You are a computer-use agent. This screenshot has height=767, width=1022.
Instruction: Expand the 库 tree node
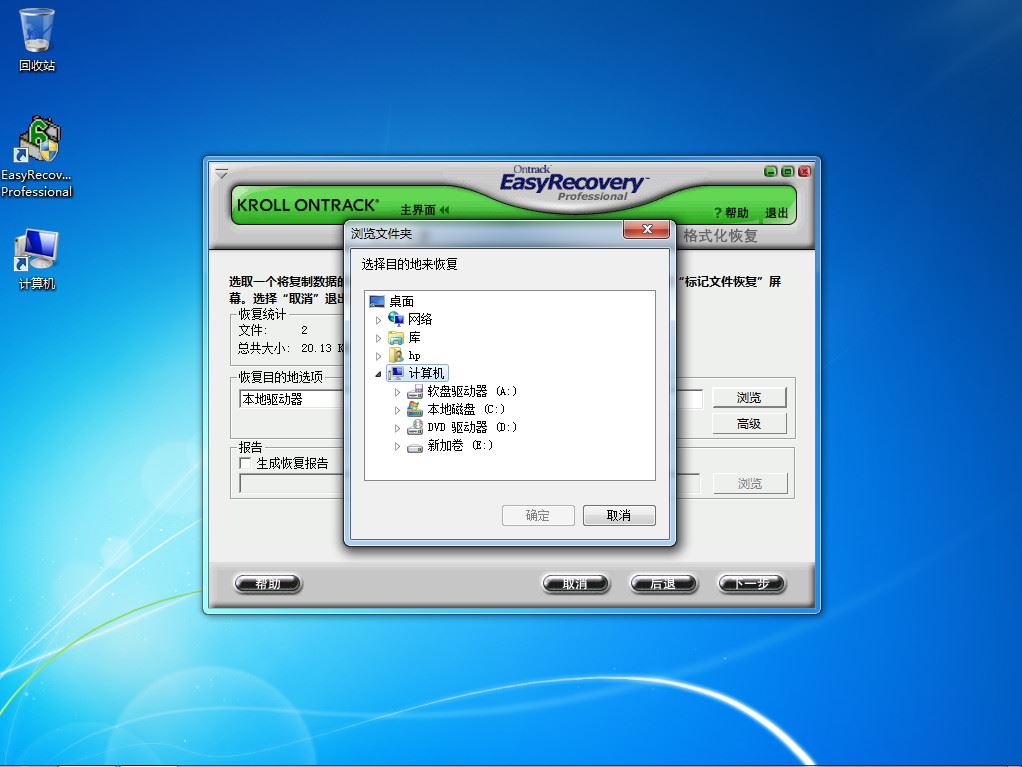[x=378, y=338]
